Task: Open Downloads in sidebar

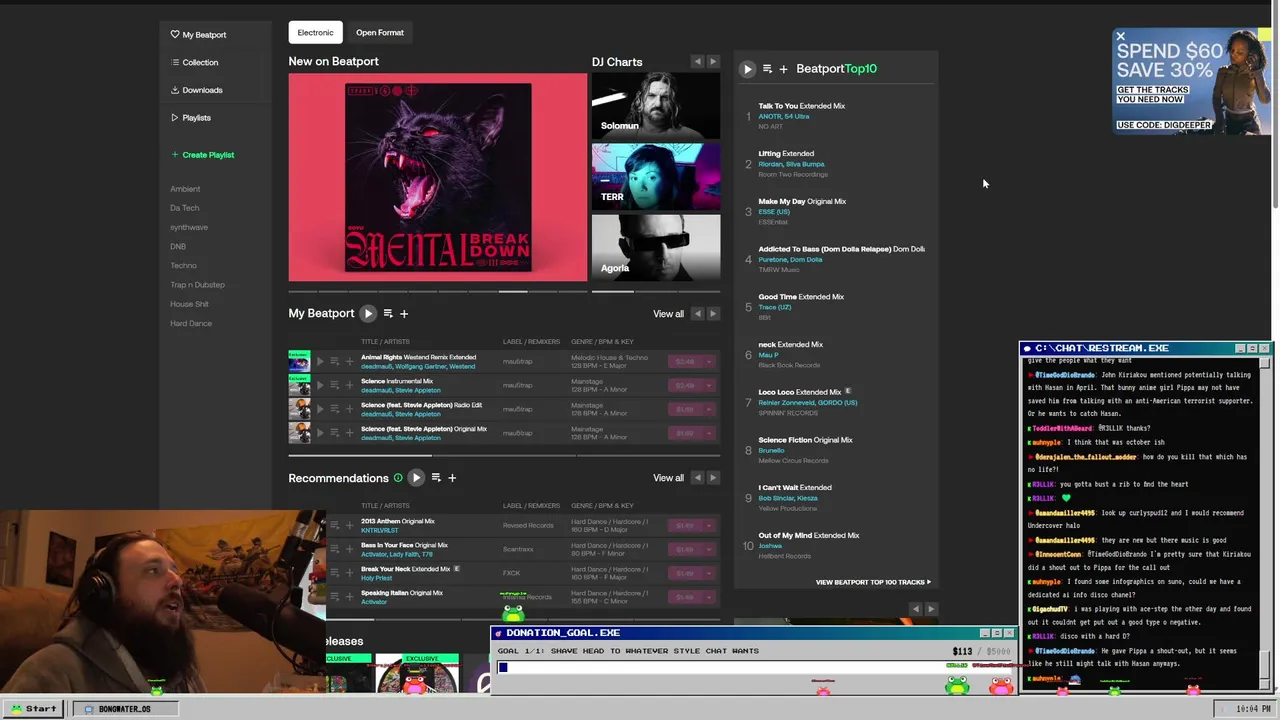Action: coord(196,90)
